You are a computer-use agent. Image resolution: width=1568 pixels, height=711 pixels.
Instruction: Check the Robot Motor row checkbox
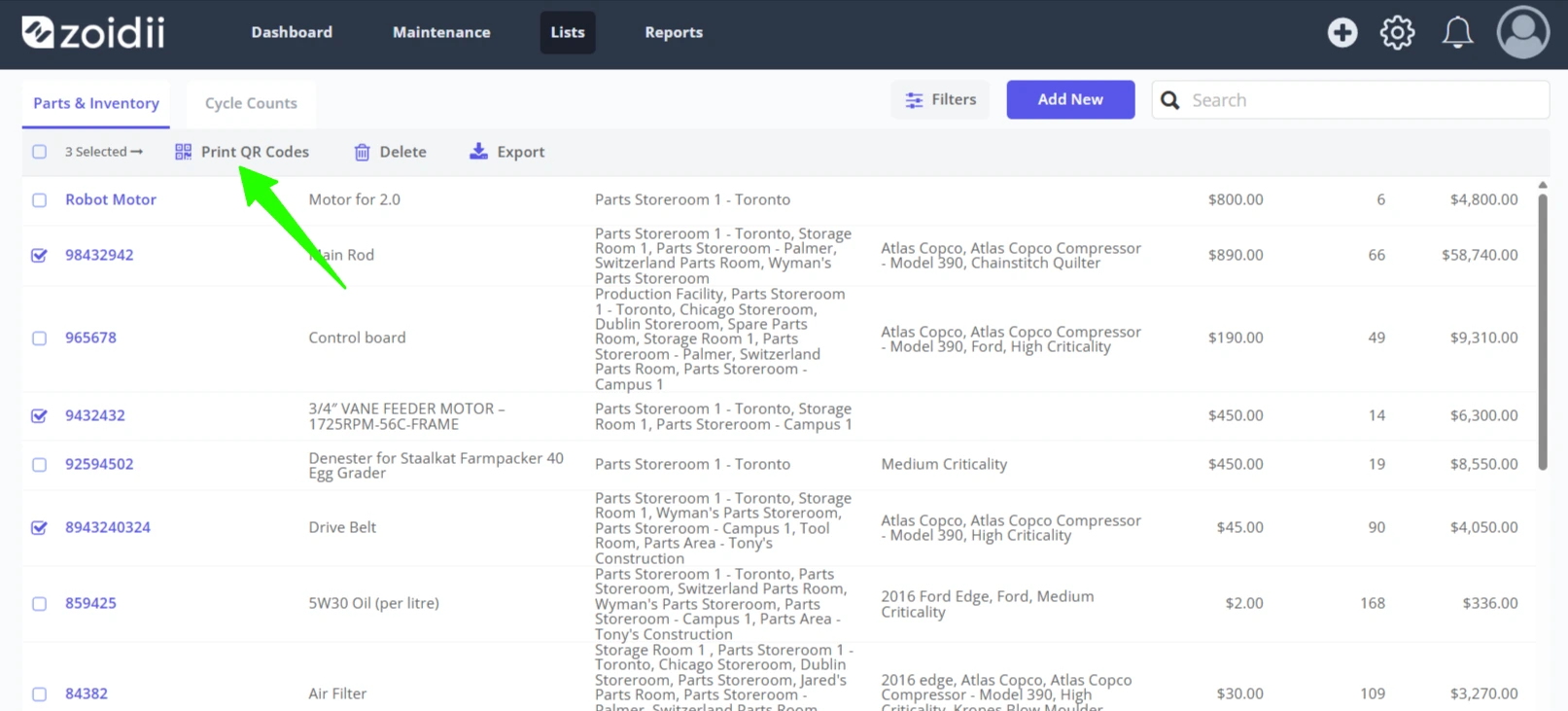(39, 200)
